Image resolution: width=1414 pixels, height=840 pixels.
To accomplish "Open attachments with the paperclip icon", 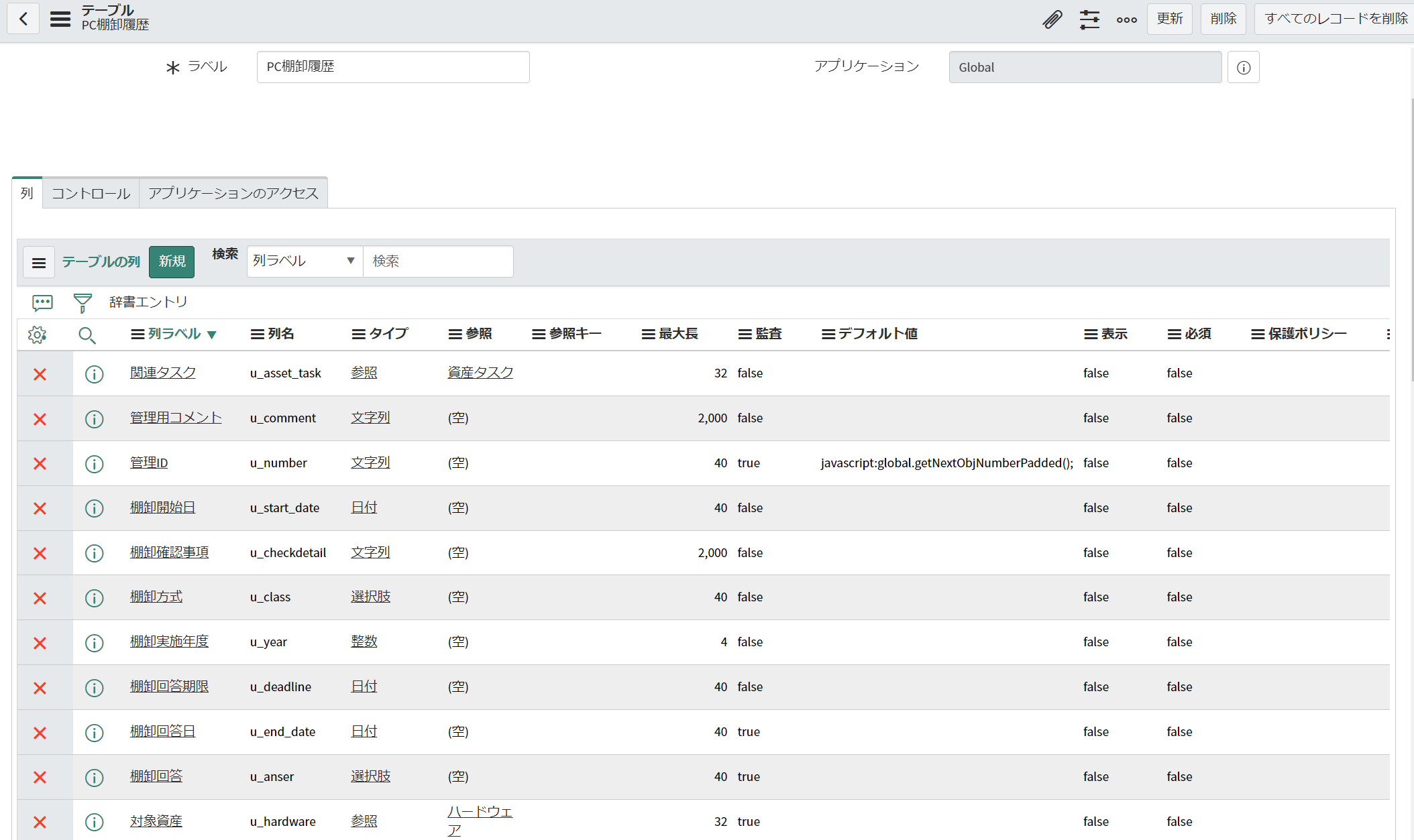I will point(1052,19).
